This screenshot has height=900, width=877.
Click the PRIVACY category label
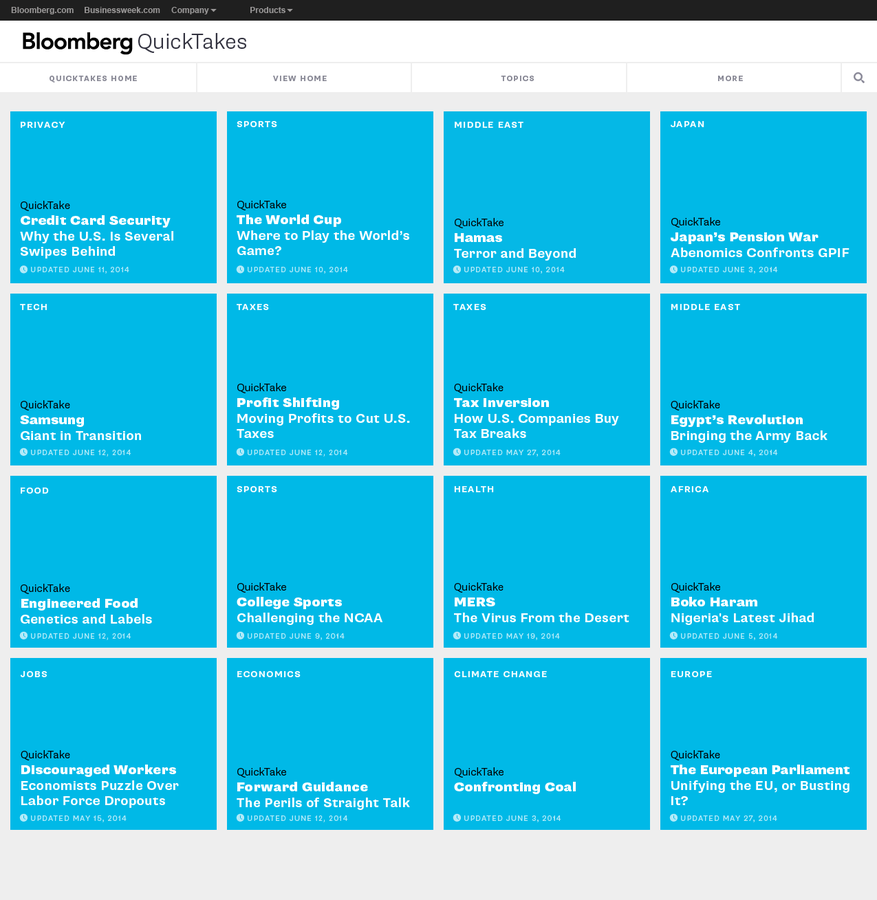click(x=42, y=125)
